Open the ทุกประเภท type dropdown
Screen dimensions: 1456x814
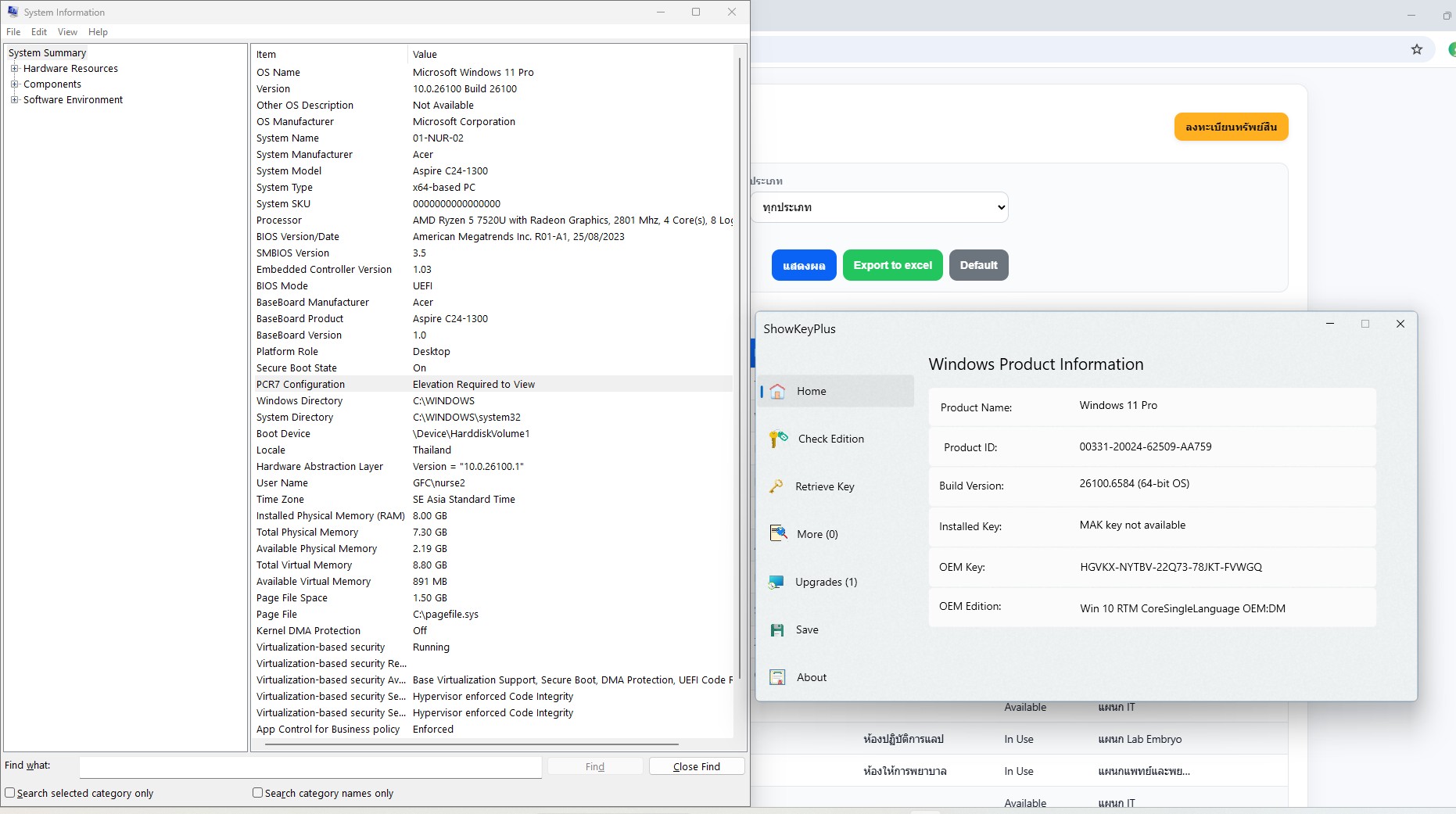point(880,207)
